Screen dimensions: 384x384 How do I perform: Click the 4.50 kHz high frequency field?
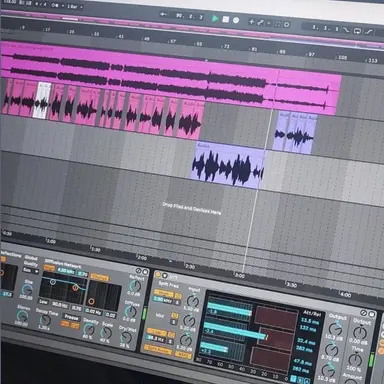(66, 271)
